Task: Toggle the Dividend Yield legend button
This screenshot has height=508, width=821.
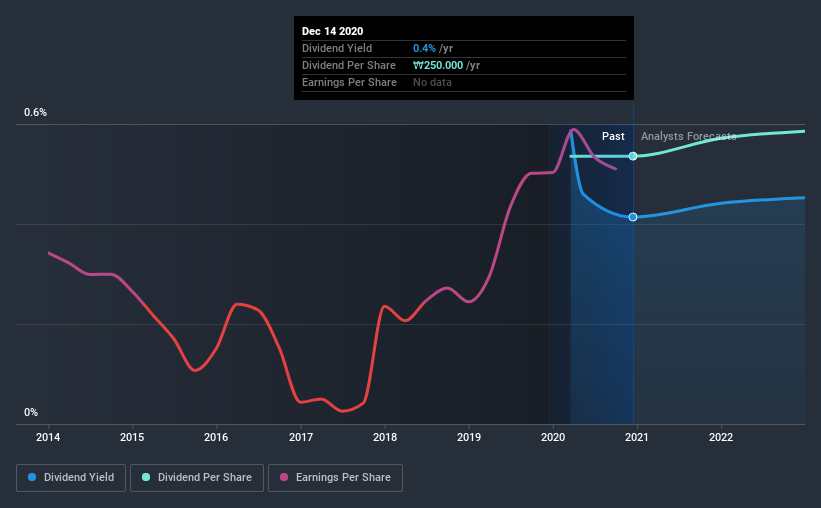Action: click(x=71, y=478)
